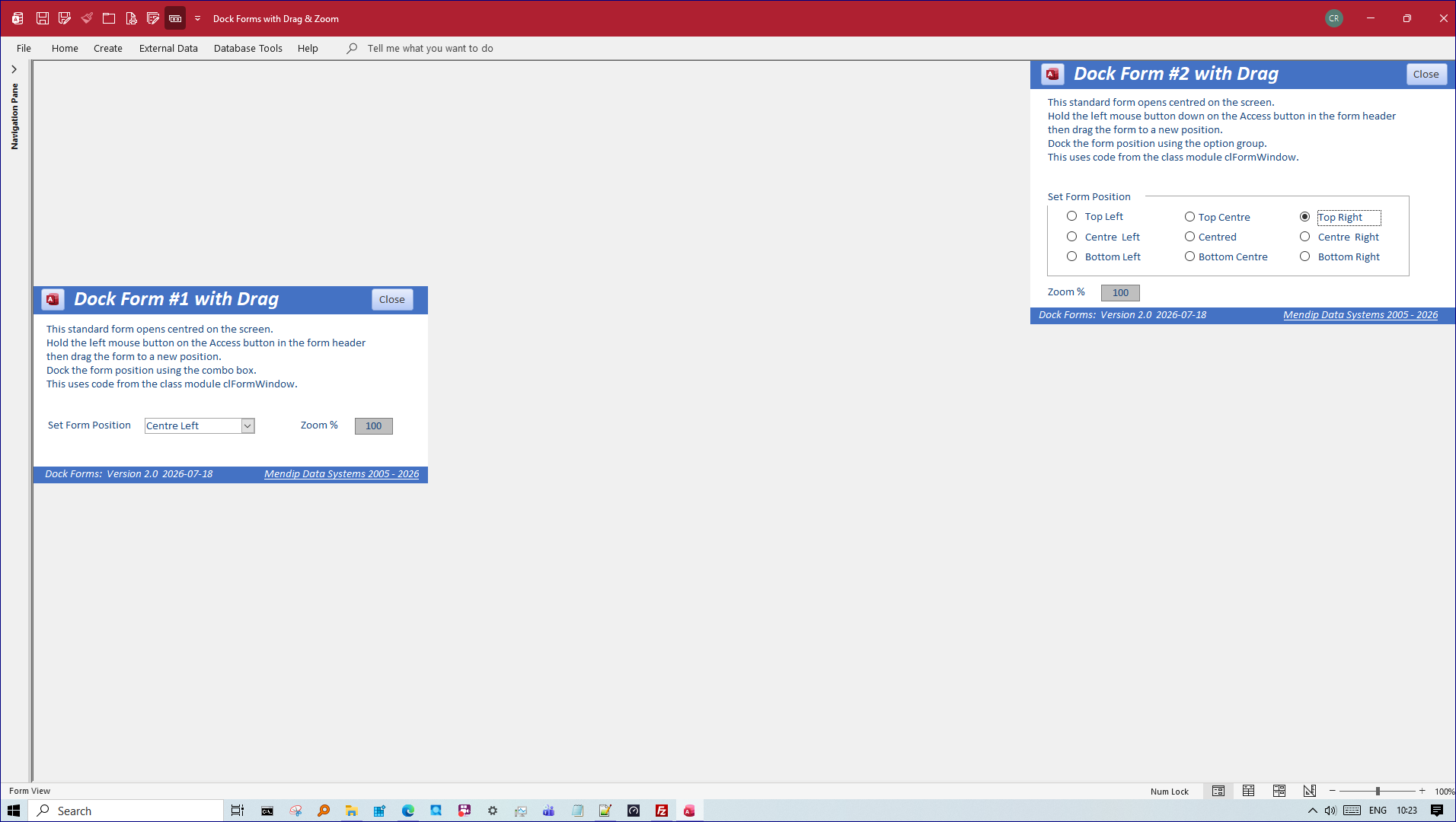Select the Bottom Left radio option
1456x822 pixels.
click(x=1071, y=256)
